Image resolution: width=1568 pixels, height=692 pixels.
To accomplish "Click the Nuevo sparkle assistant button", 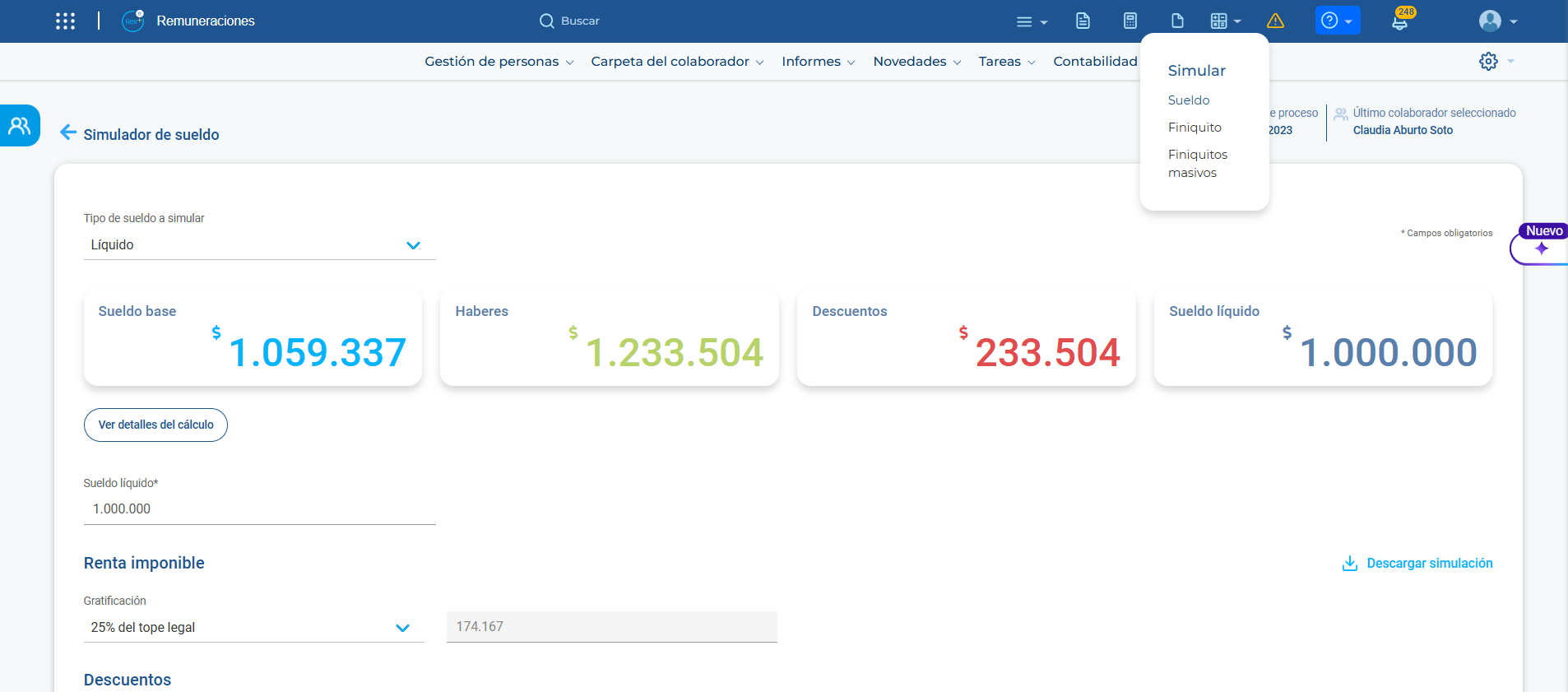I will 1541,248.
